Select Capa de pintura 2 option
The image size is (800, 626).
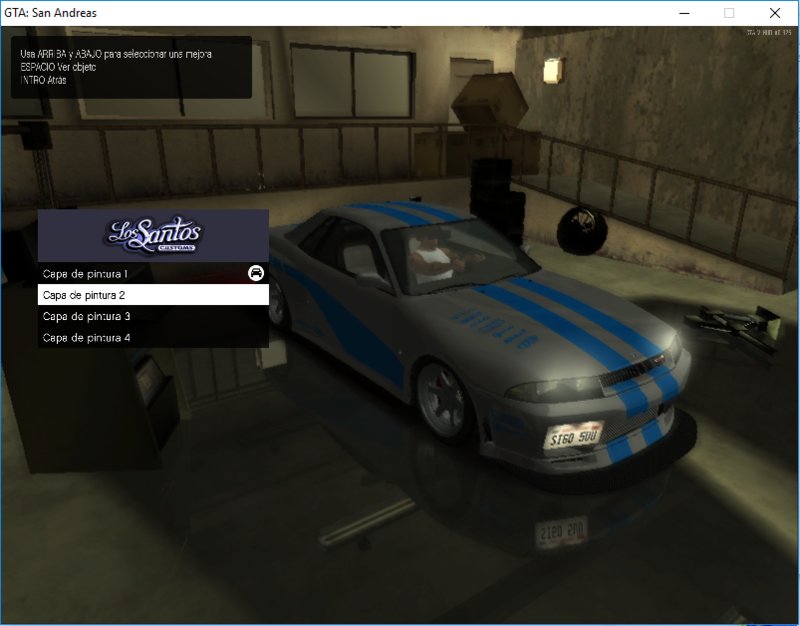[x=153, y=295]
